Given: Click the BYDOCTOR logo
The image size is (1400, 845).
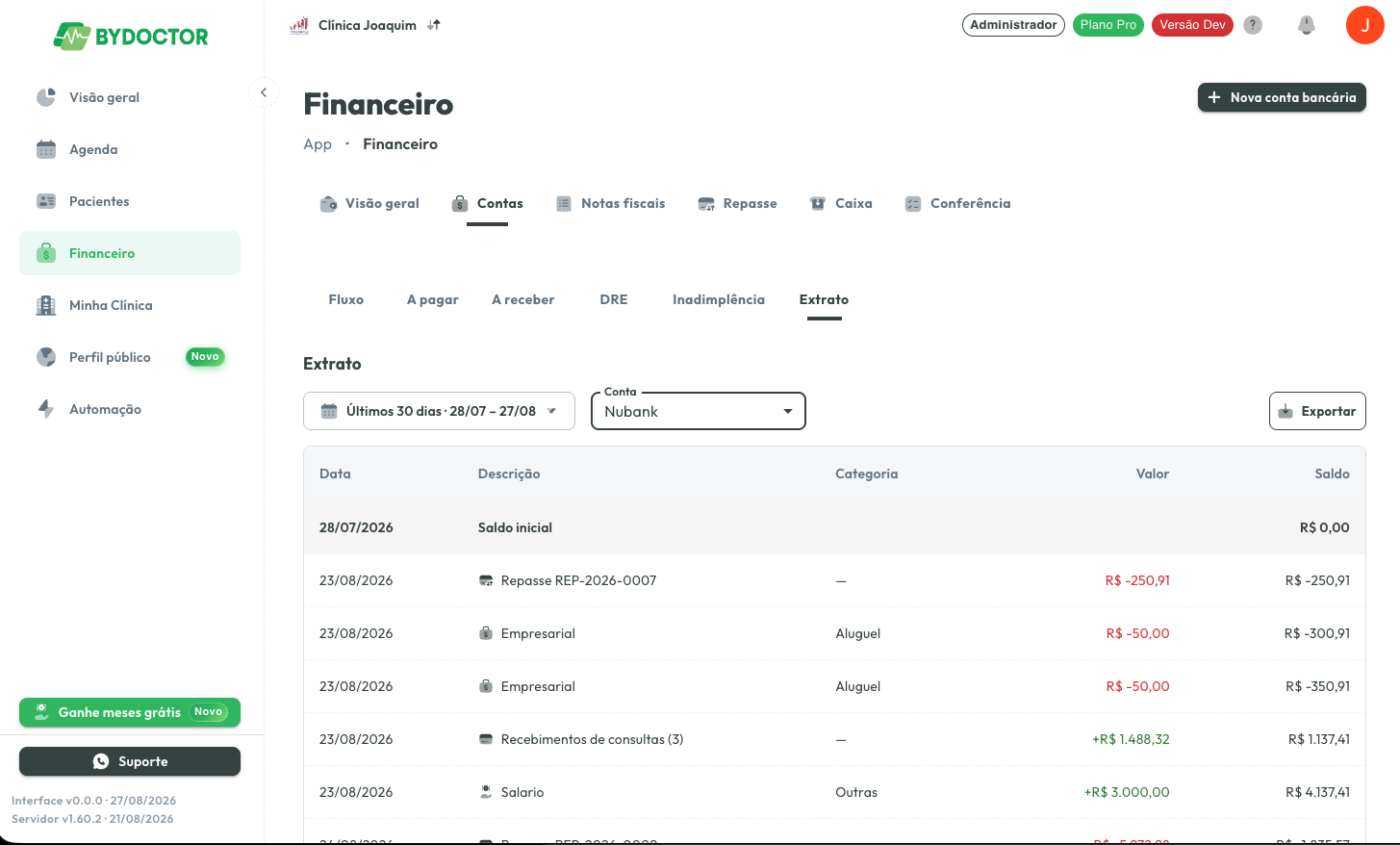Looking at the screenshot, I should (131, 37).
